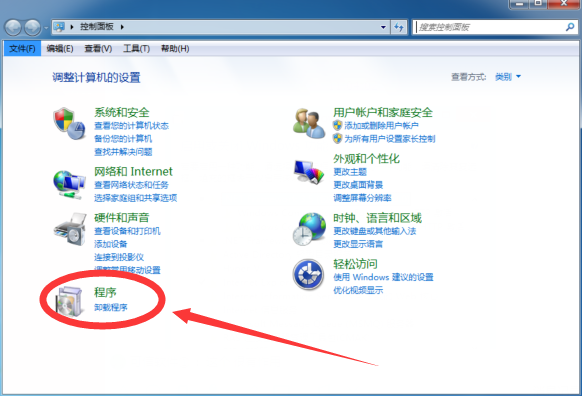Screen dimensions: 582x396
Task: Open the Ease of Access icon
Action: click(308, 274)
